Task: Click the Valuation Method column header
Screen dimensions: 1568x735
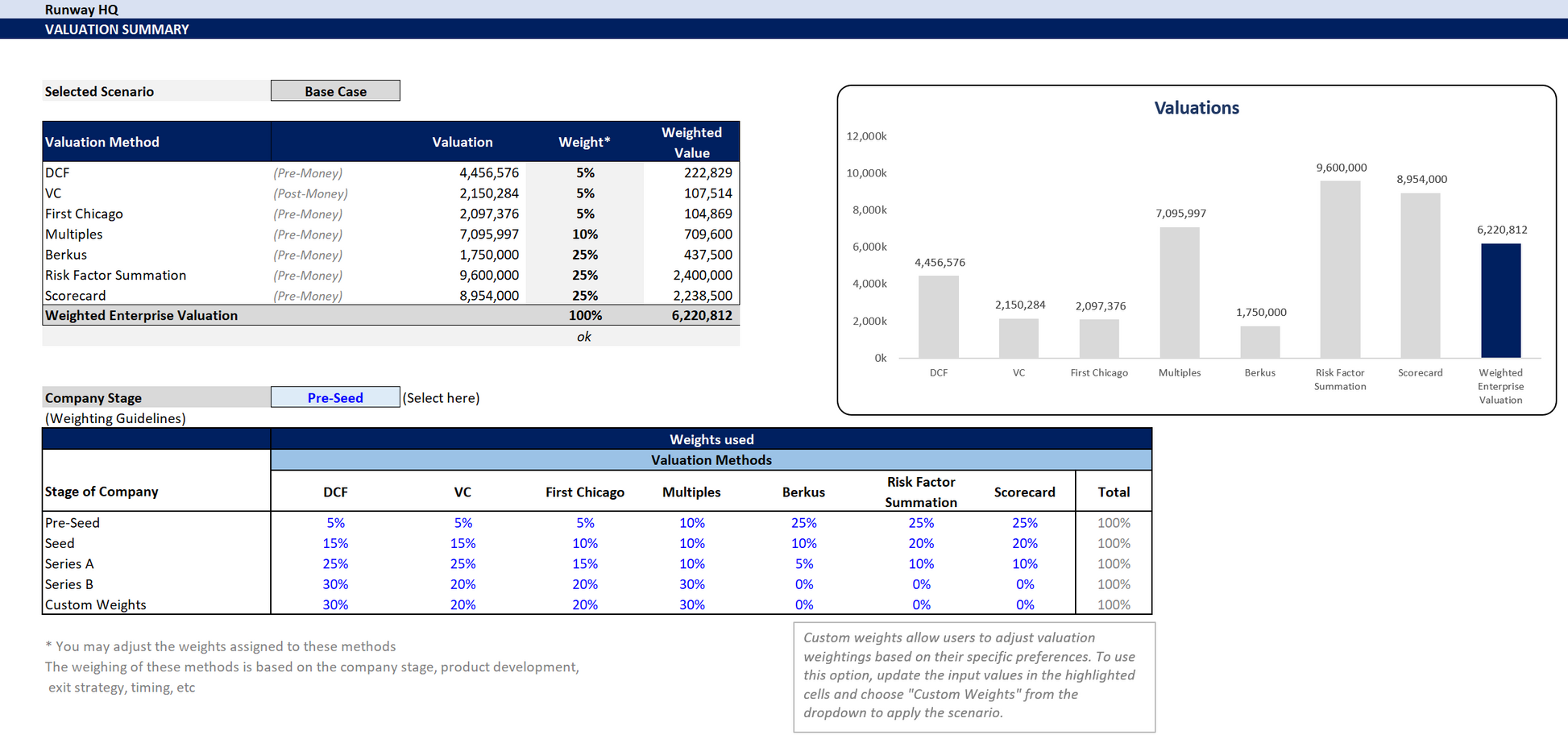Action: coord(102,142)
